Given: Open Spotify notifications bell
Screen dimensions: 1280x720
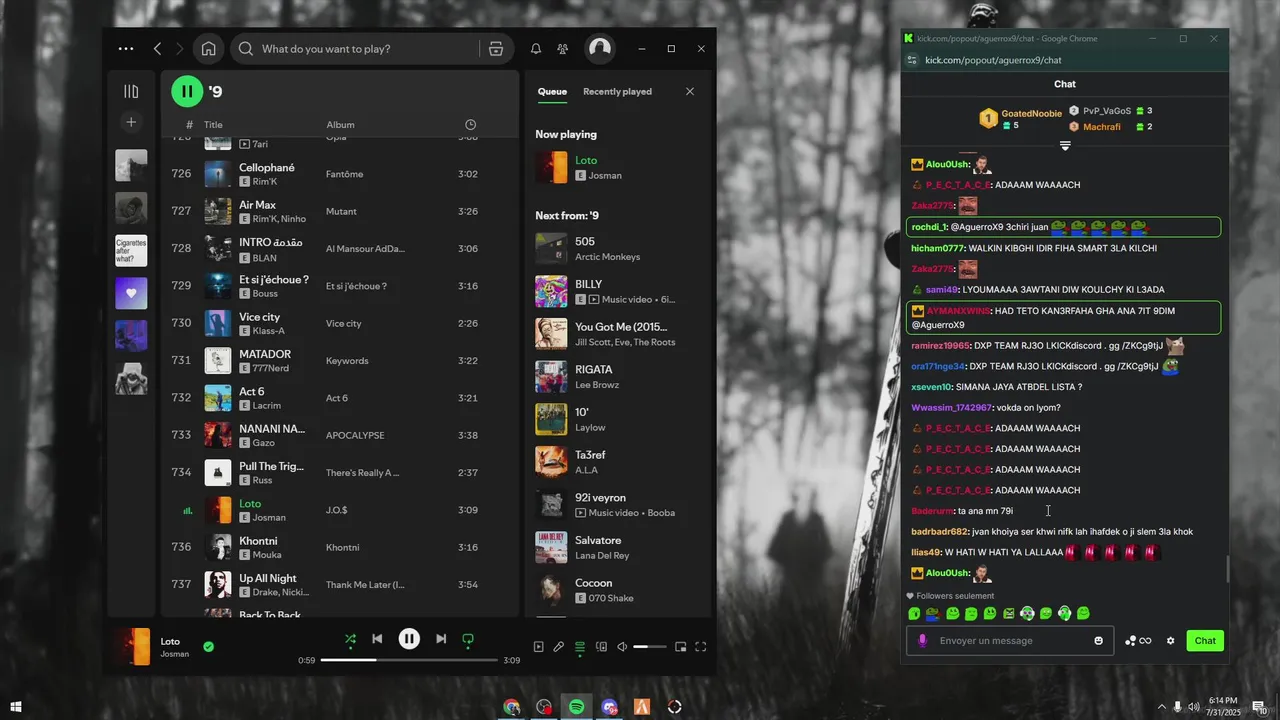Looking at the screenshot, I should [x=536, y=48].
